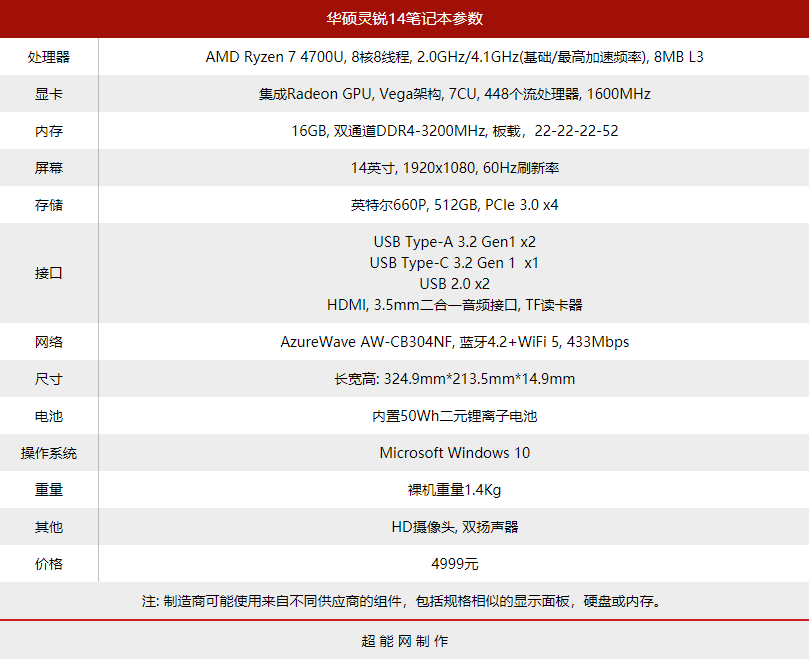Screen dimensions: 809x659
Task: Click the AzureWave AW-CB304NF network value
Action: 454,341
